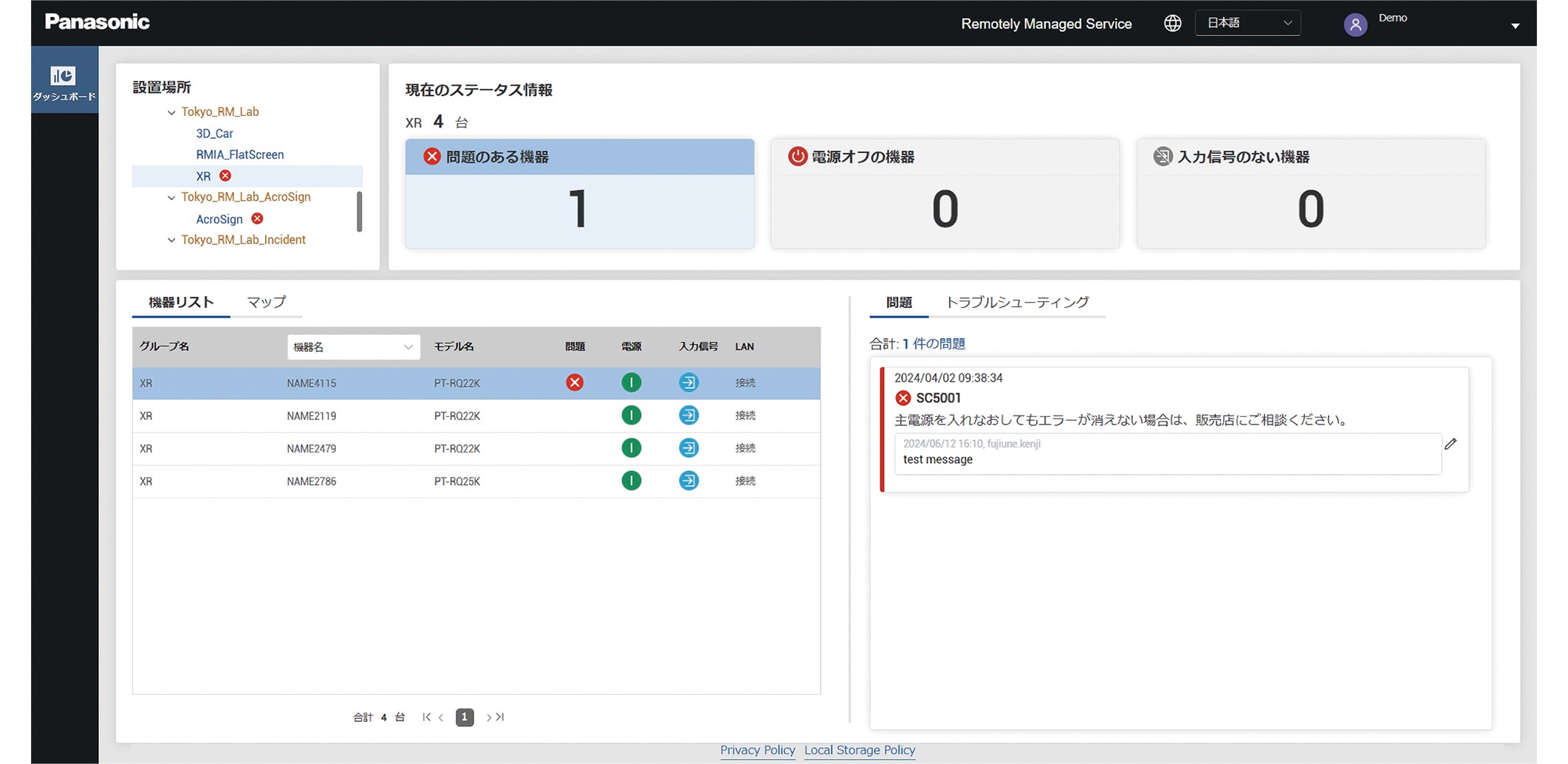
Task: Click green power icon for NAME2119
Action: 631,416
